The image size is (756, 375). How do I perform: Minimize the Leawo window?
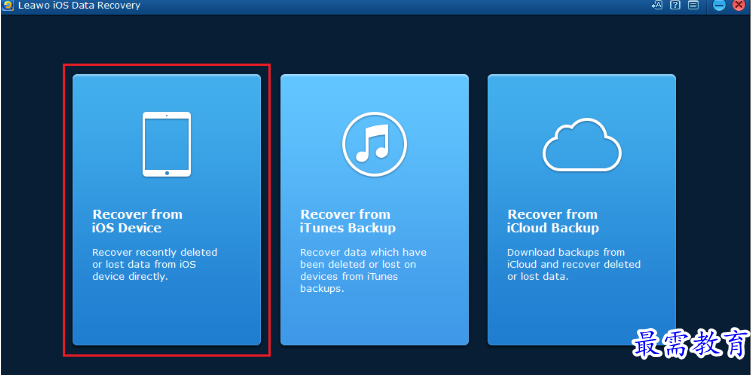719,5
